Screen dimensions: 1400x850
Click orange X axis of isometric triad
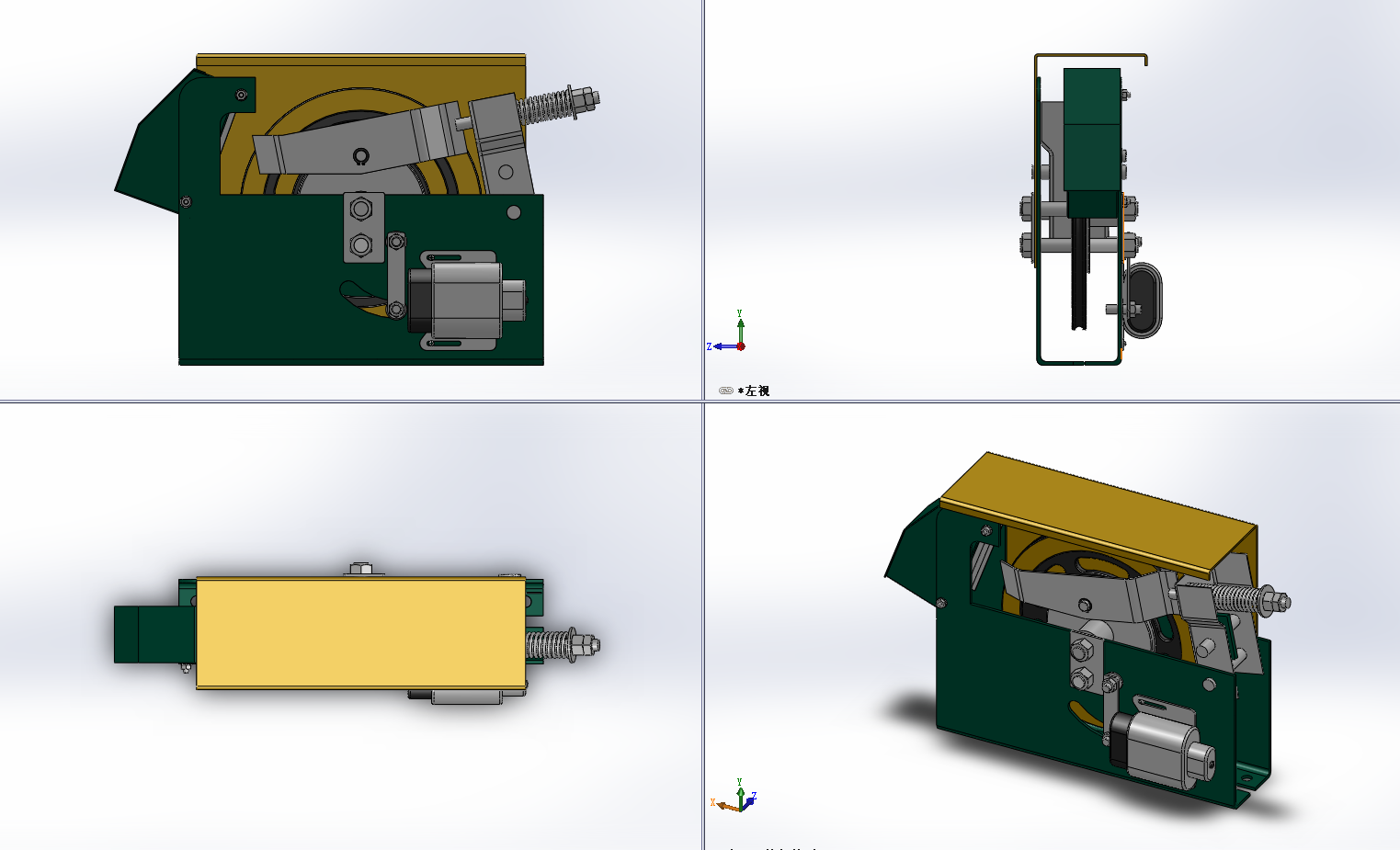tap(726, 806)
